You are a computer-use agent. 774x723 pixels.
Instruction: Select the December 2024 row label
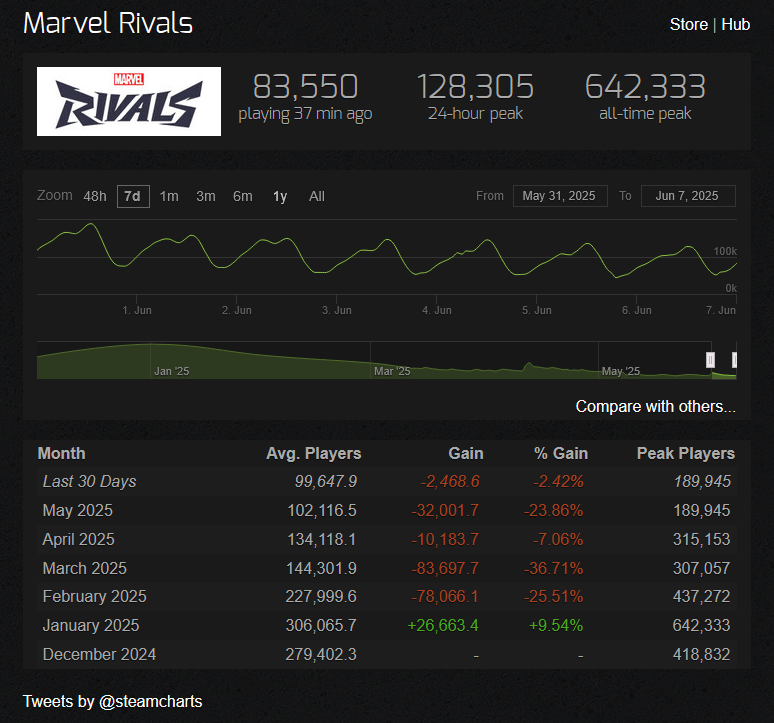click(99, 654)
